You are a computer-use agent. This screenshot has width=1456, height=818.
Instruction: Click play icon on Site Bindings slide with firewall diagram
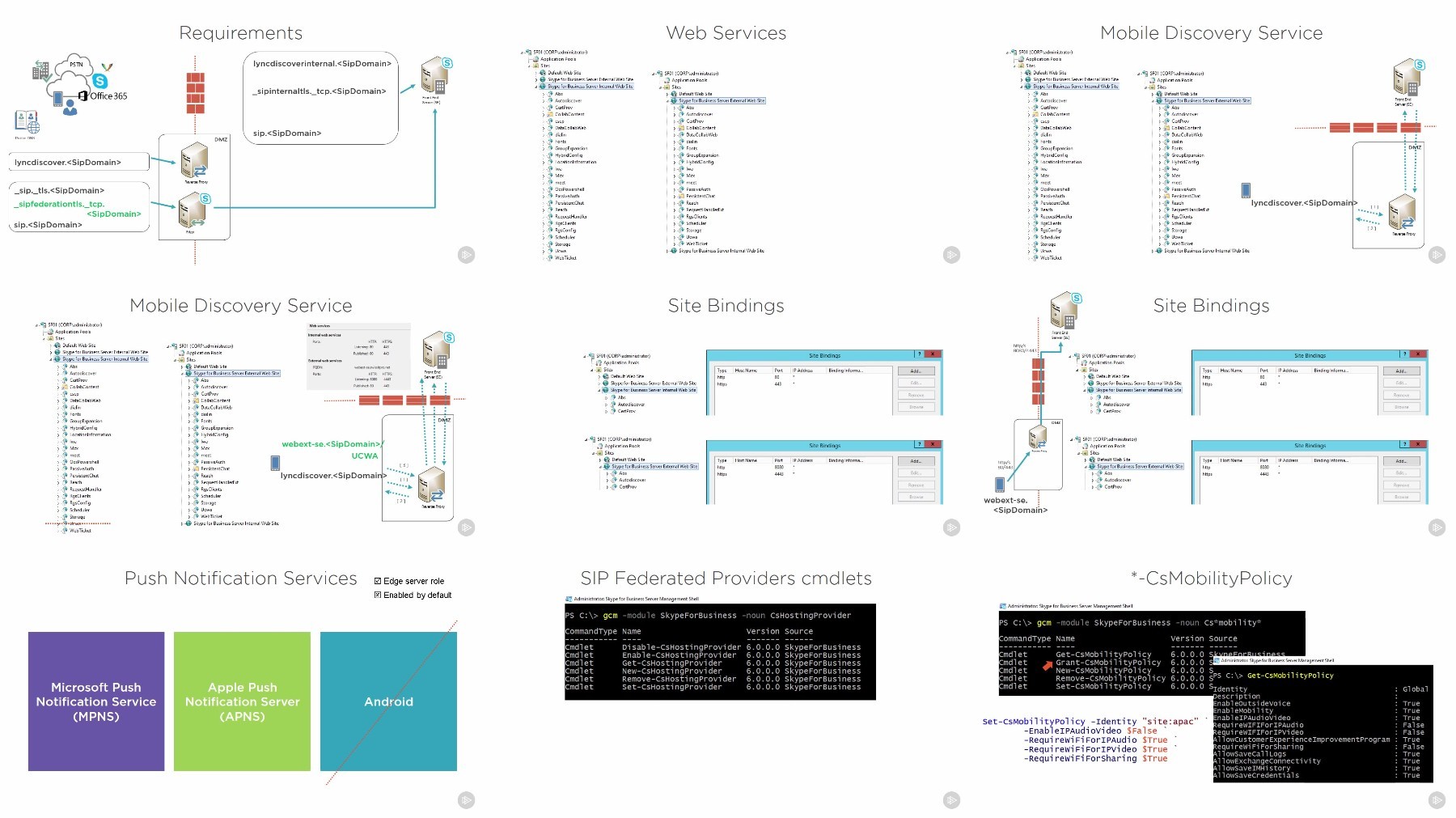coord(1437,528)
